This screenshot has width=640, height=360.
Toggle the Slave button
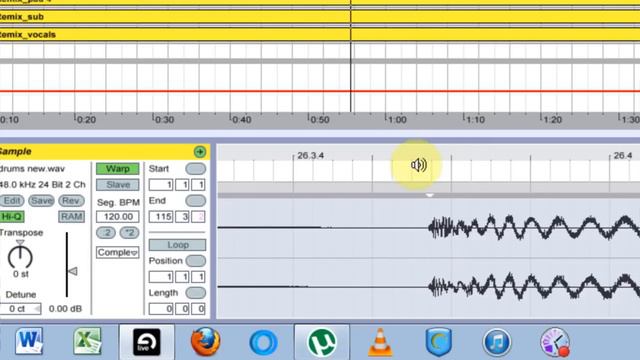point(118,185)
